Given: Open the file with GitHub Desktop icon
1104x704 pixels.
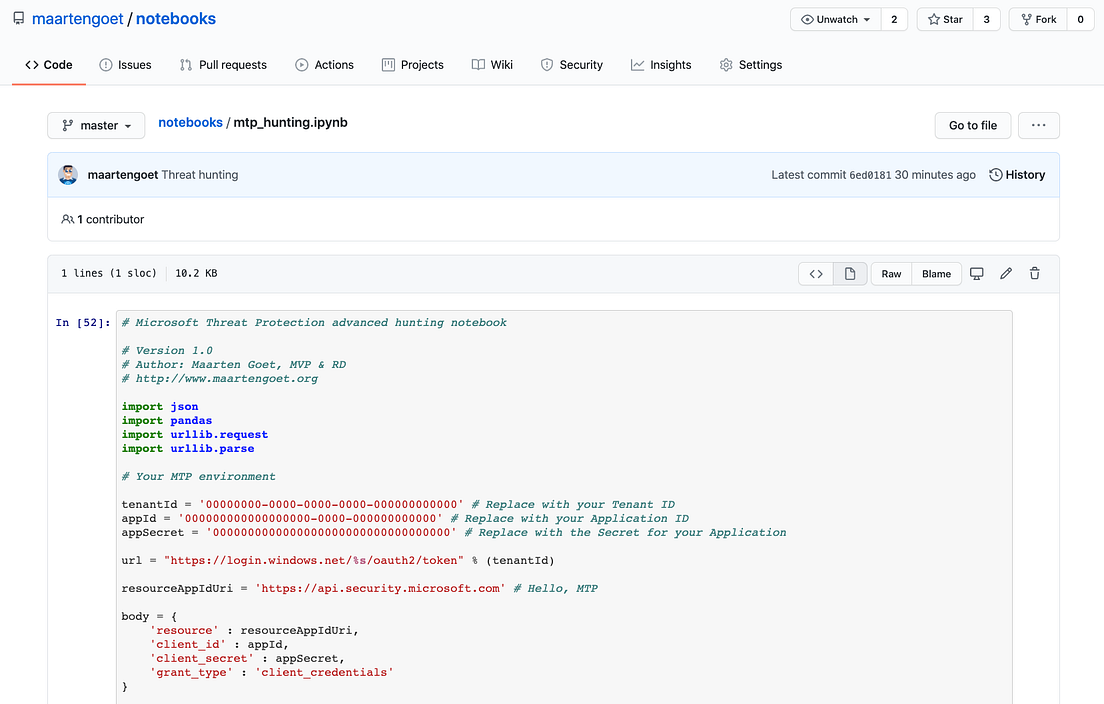Looking at the screenshot, I should [x=976, y=273].
